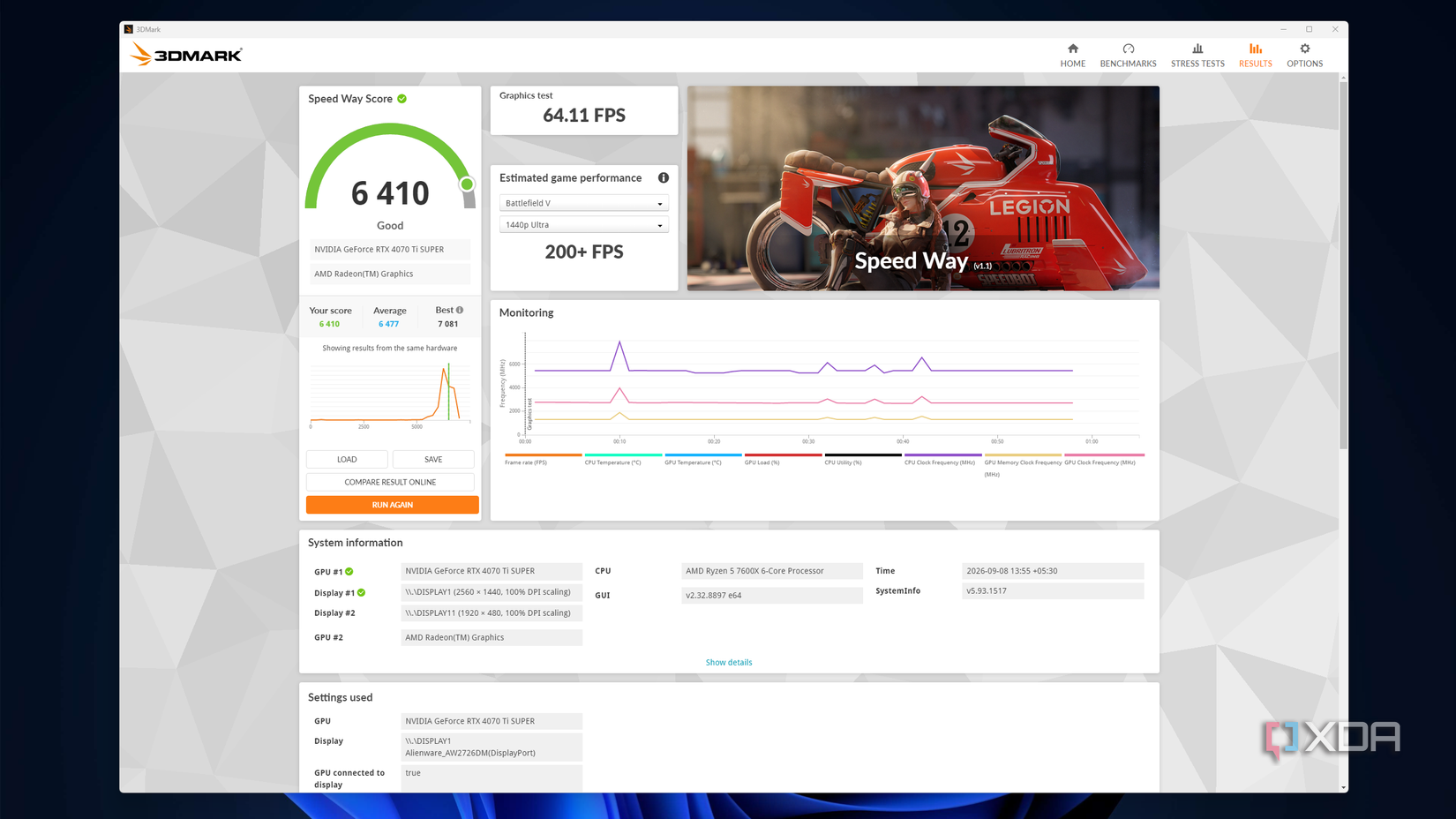Open the Estimated game performance info icon
This screenshot has width=1456, height=819.
pyautogui.click(x=664, y=177)
